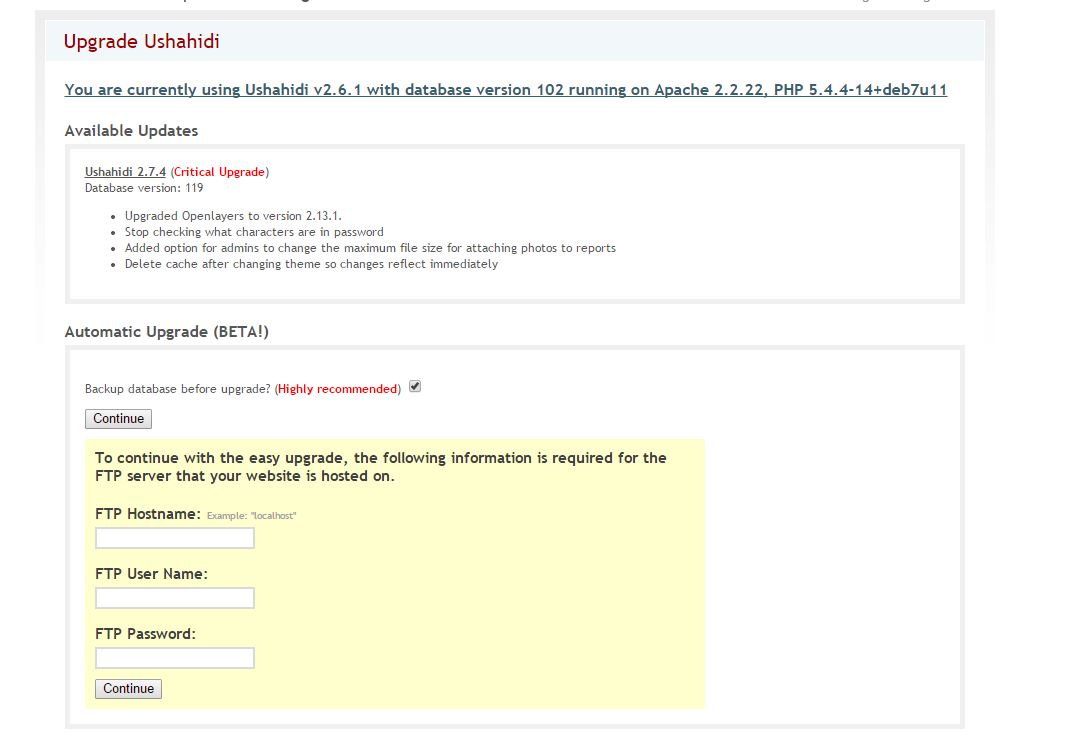Click the FTP Hostname label

pyautogui.click(x=148, y=514)
